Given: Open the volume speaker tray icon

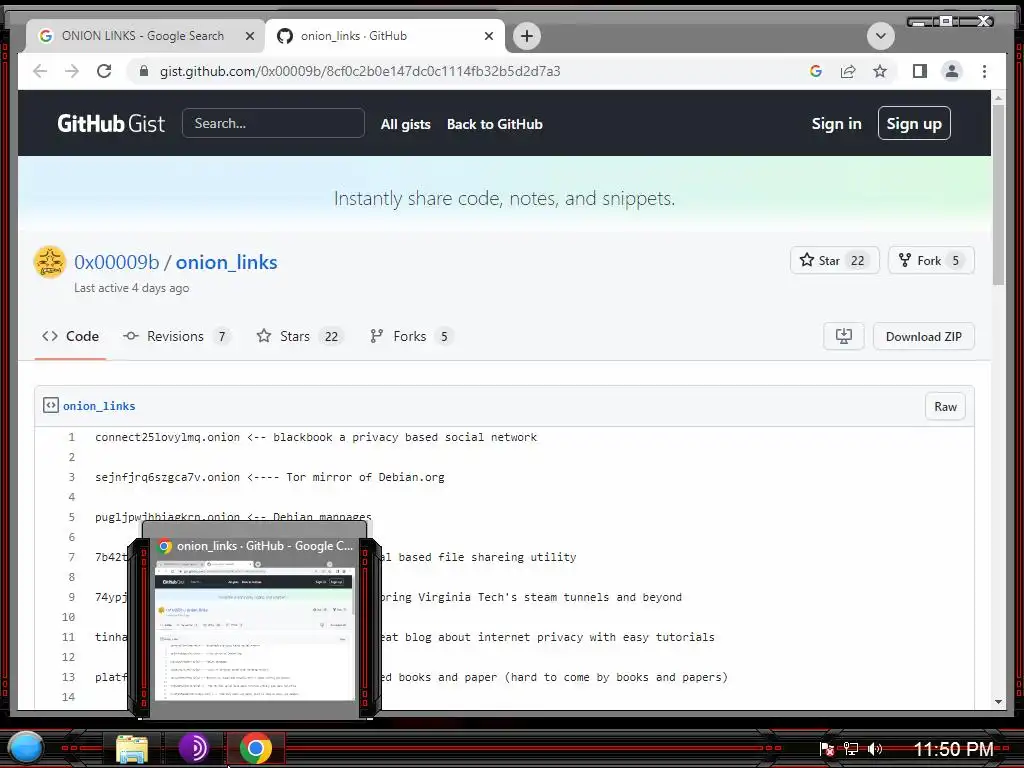Looking at the screenshot, I should point(875,749).
